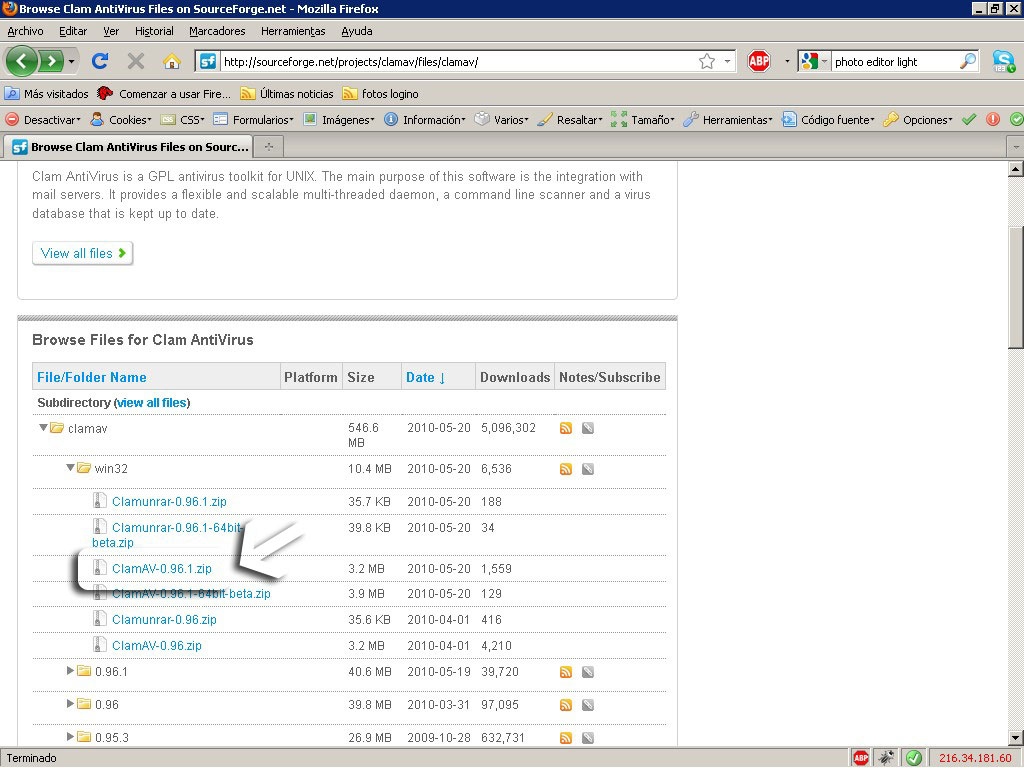1024x768 pixels.
Task: Click the Adblock Plus status bar icon
Action: pyautogui.click(x=861, y=758)
